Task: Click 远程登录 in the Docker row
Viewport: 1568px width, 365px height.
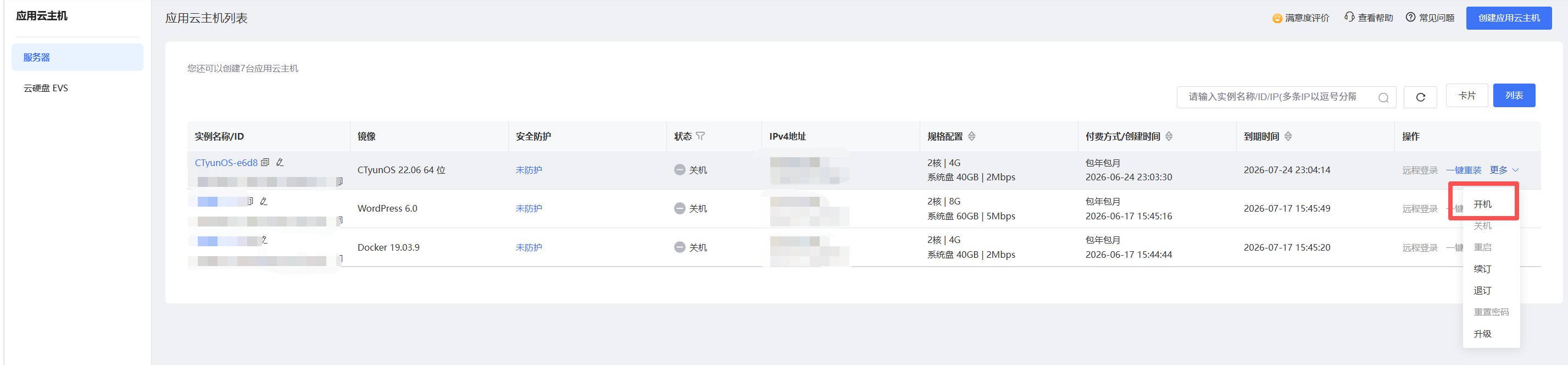Action: [x=1420, y=247]
